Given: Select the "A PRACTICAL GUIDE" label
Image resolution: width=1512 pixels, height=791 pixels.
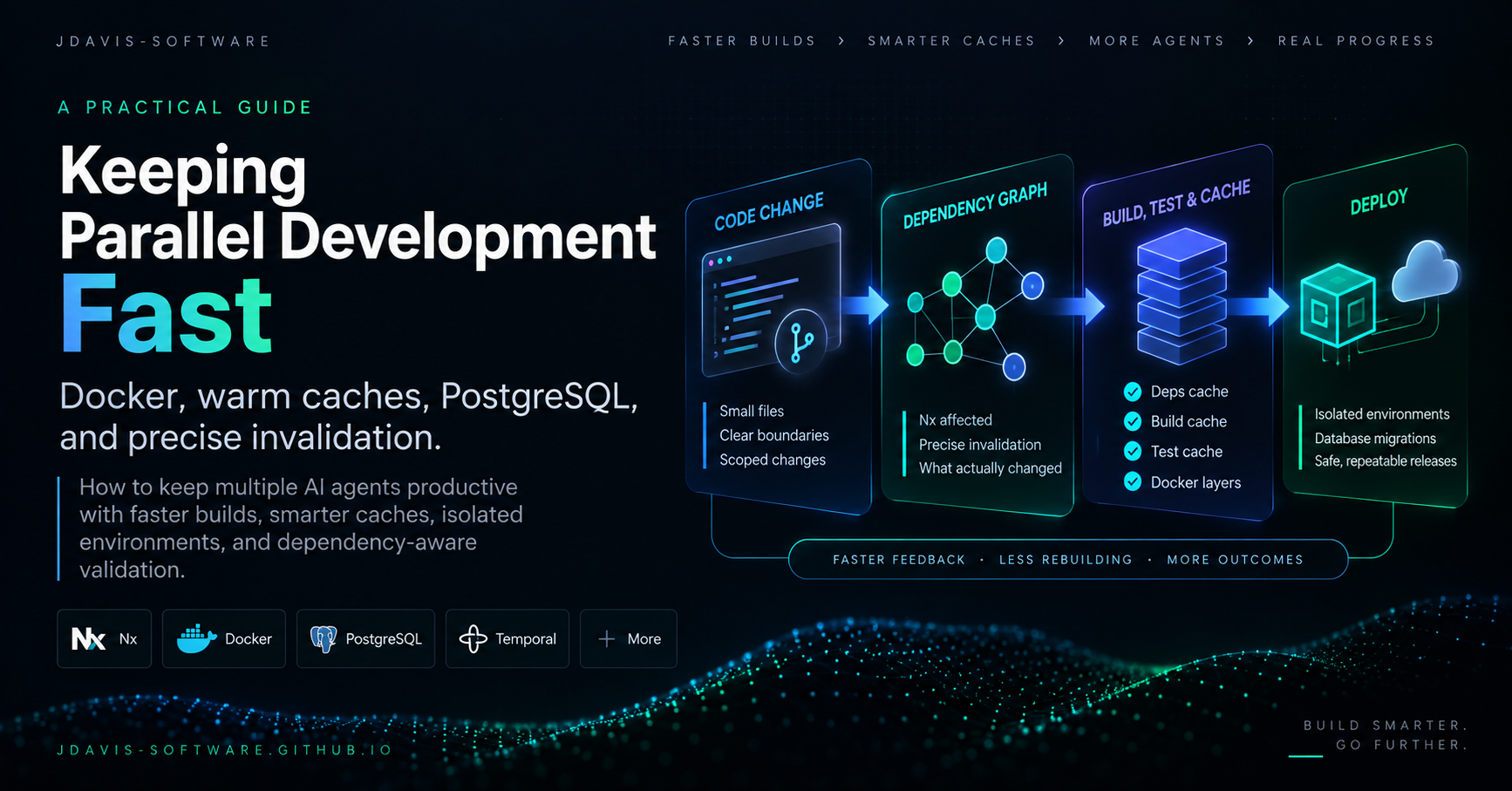Looking at the screenshot, I should pyautogui.click(x=185, y=107).
